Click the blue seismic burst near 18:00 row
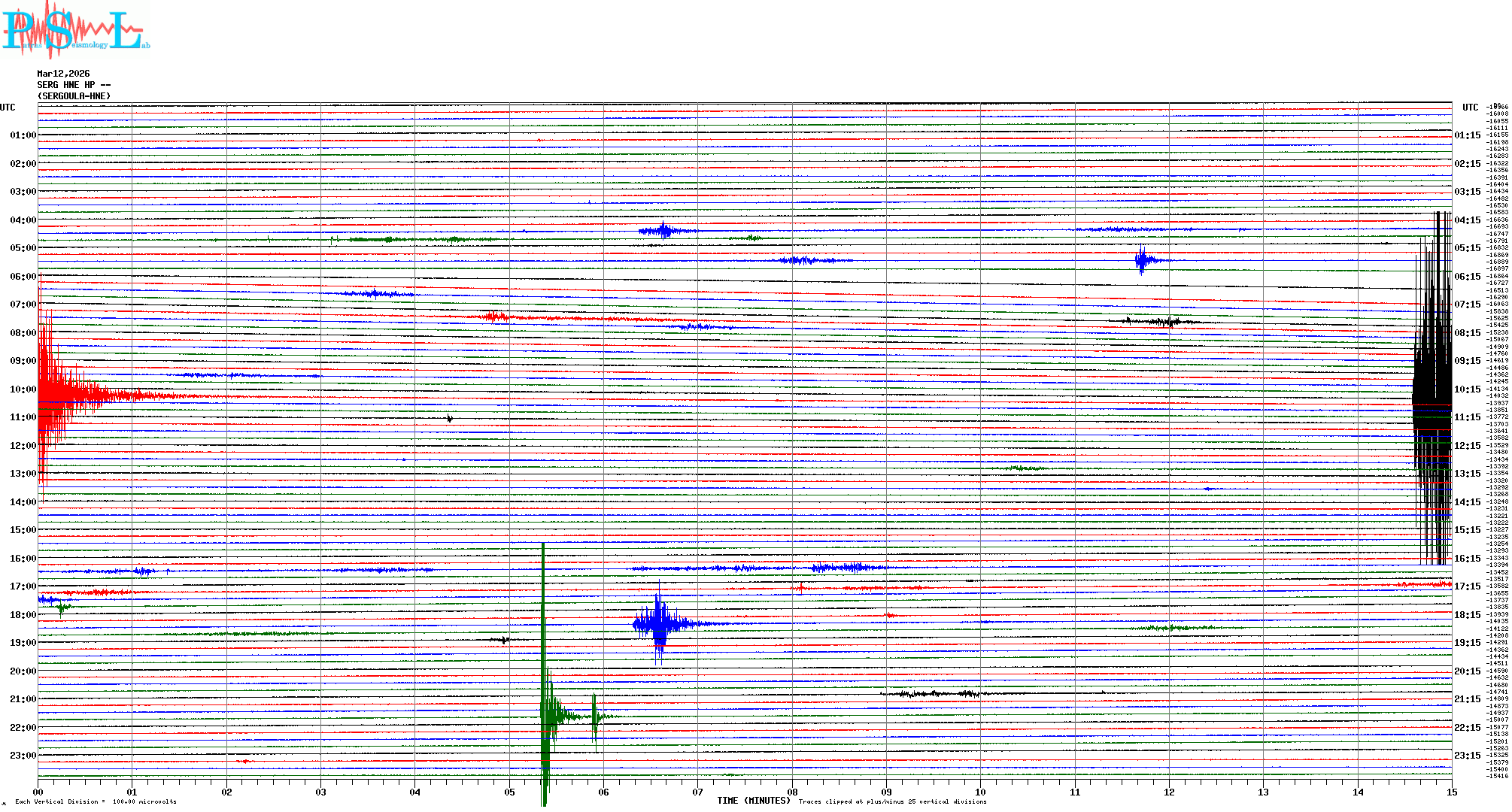The height and width of the screenshot is (812, 1512). [660, 623]
